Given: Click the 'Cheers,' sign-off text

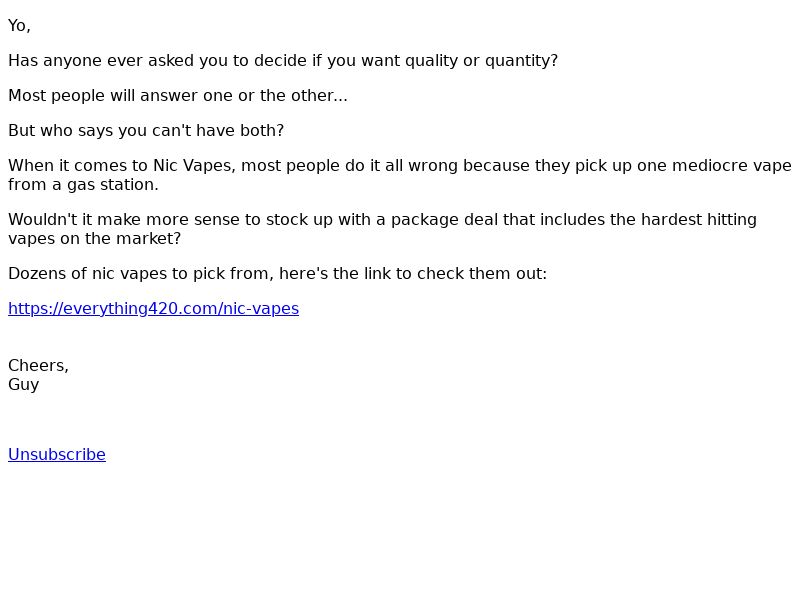Looking at the screenshot, I should (38, 366).
